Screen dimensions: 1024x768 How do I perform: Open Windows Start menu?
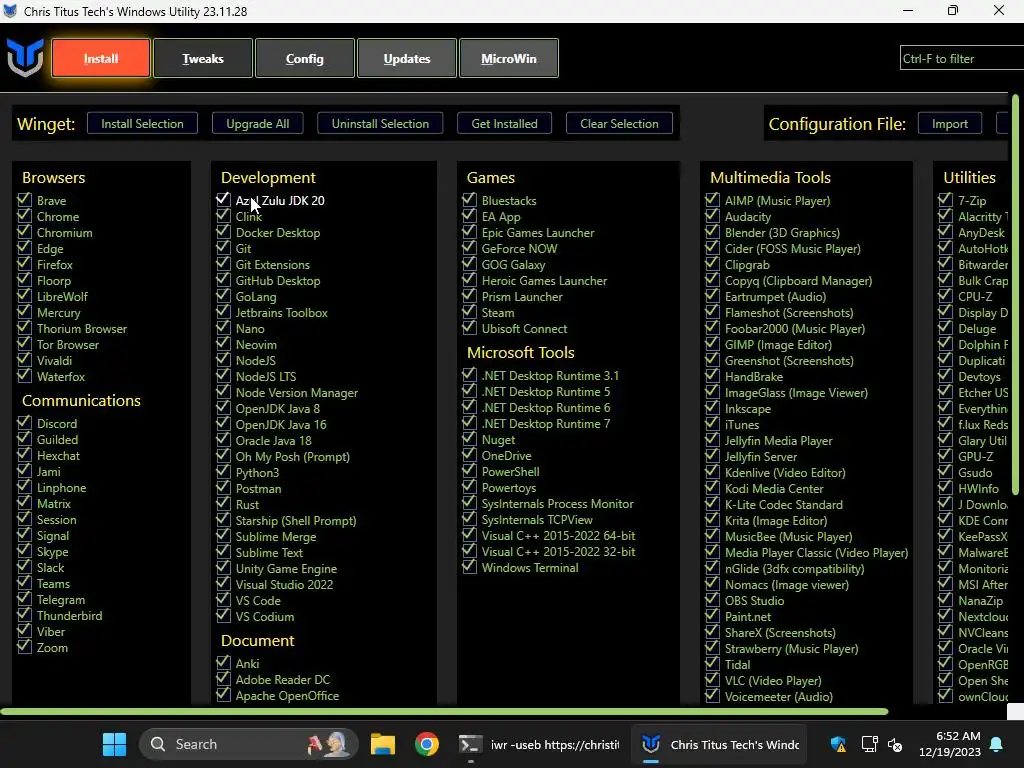point(114,744)
